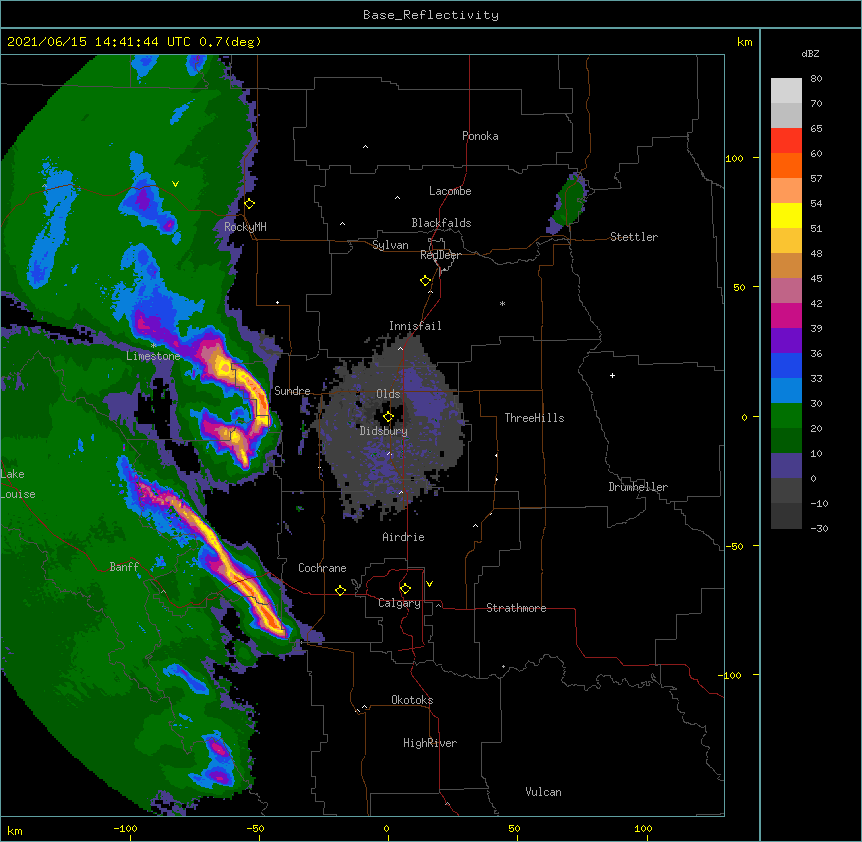This screenshot has height=842, width=862.
Task: Click the ThreeHills city label
Action: [x=534, y=418]
